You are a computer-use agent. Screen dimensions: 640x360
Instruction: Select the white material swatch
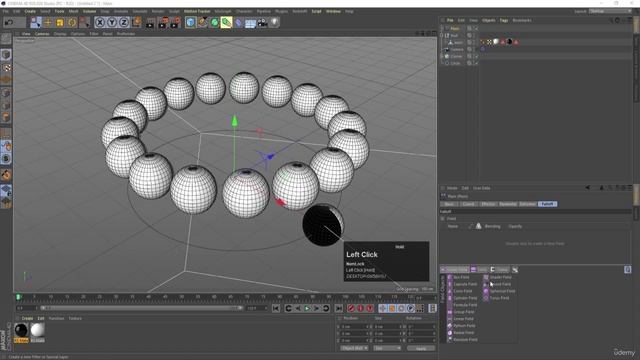38,330
